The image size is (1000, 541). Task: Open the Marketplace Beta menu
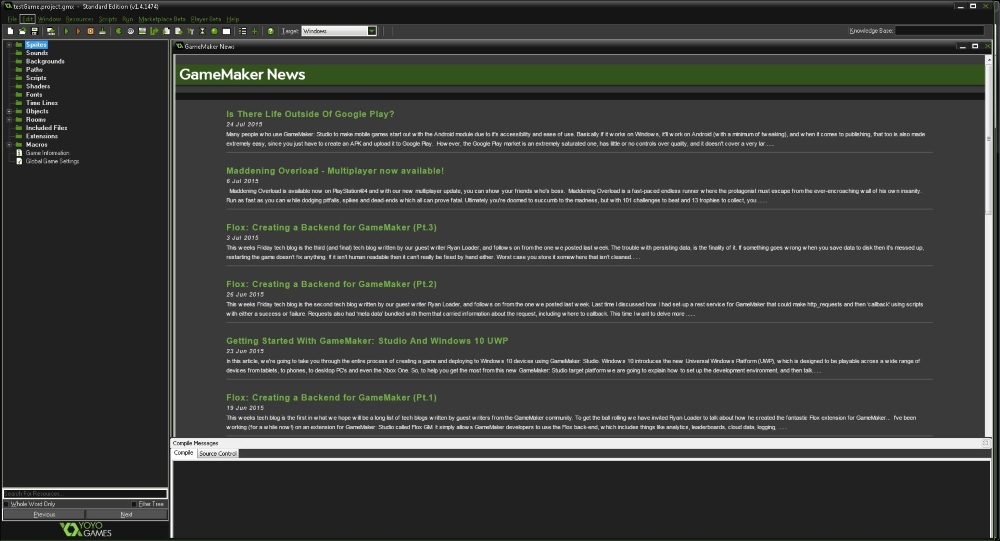tap(161, 19)
